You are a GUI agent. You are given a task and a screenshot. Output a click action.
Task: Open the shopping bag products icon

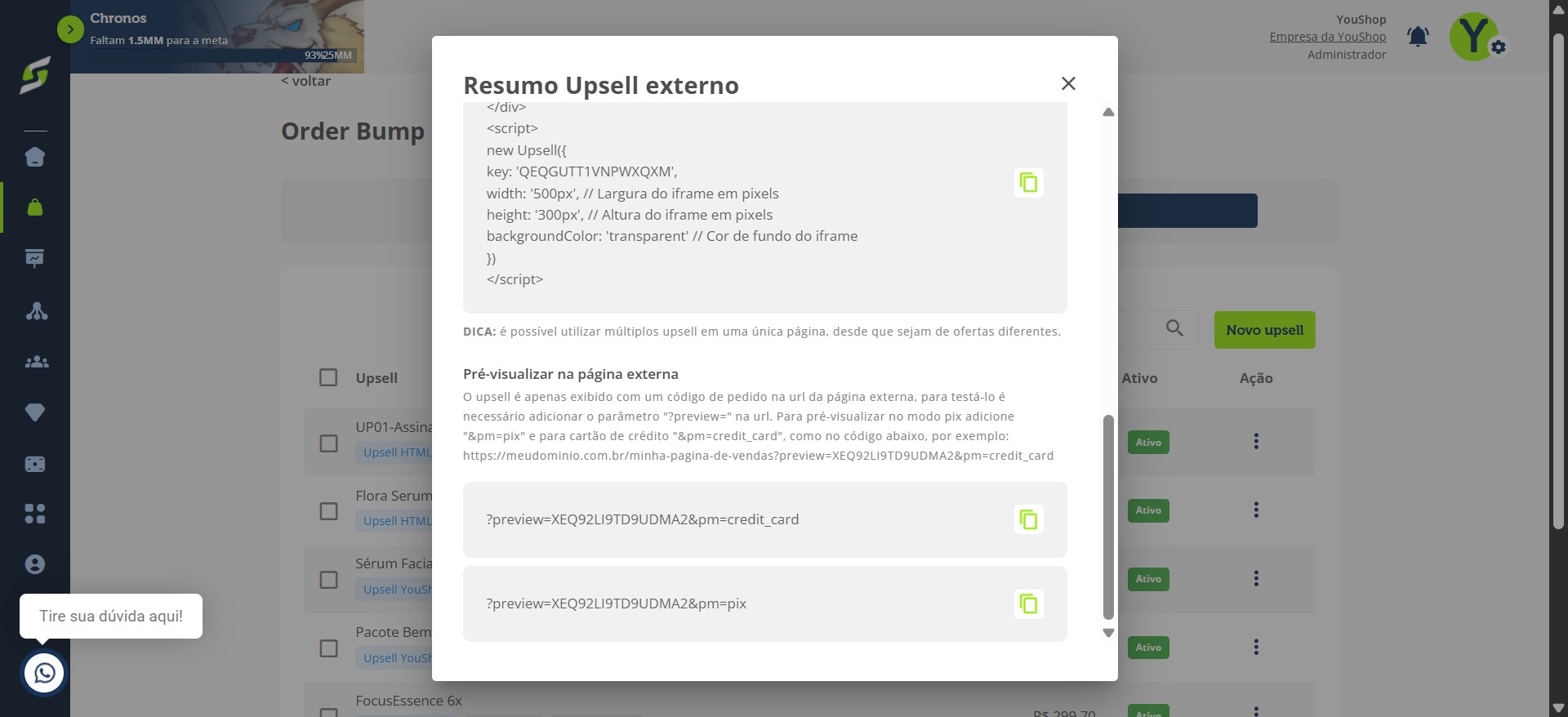pyautogui.click(x=35, y=207)
